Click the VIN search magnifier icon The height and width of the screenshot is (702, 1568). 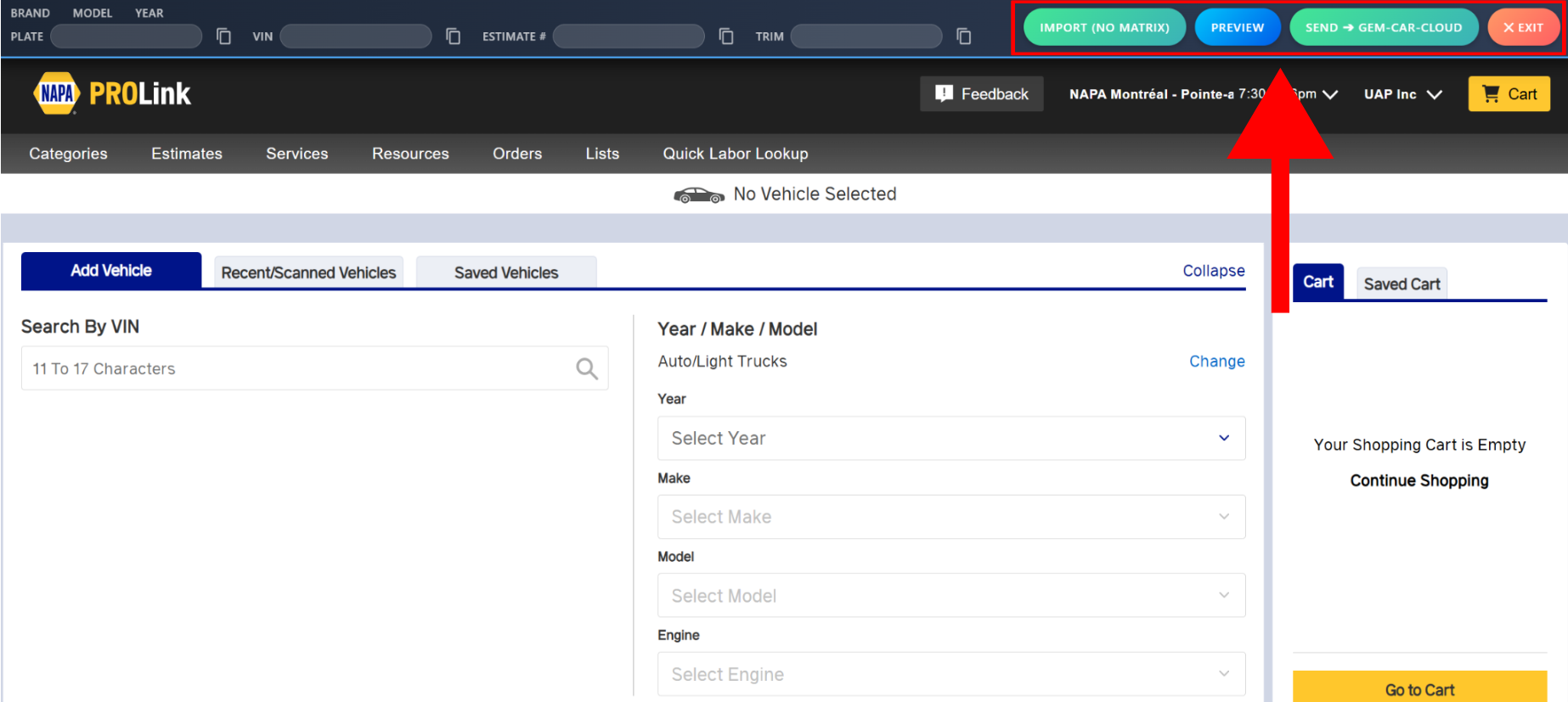tap(587, 368)
